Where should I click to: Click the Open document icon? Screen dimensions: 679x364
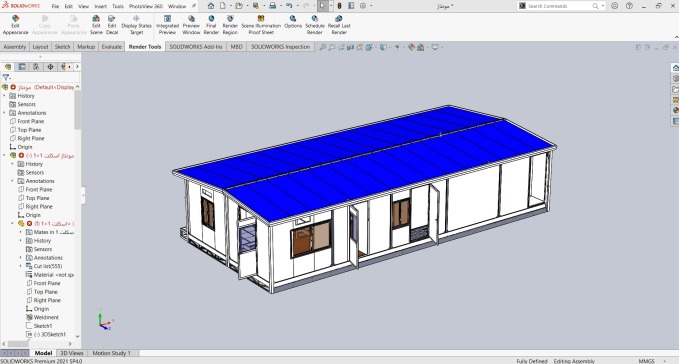[238, 6]
